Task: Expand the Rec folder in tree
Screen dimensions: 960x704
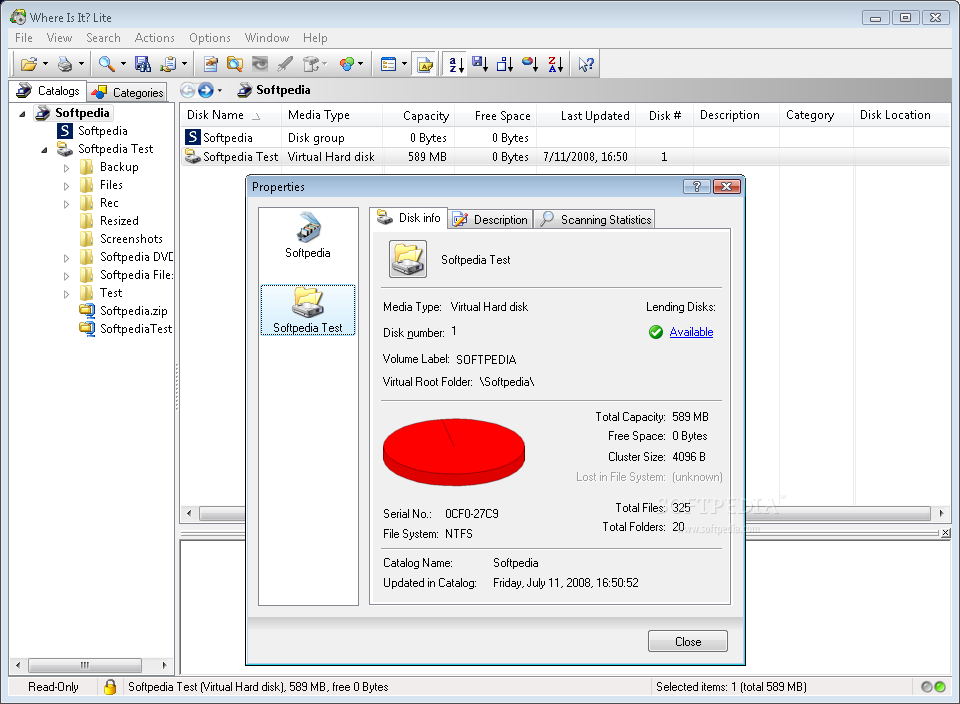Action: point(66,204)
